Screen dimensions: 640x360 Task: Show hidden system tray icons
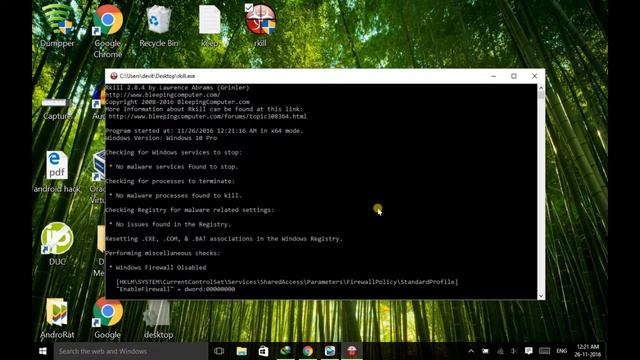coord(471,351)
